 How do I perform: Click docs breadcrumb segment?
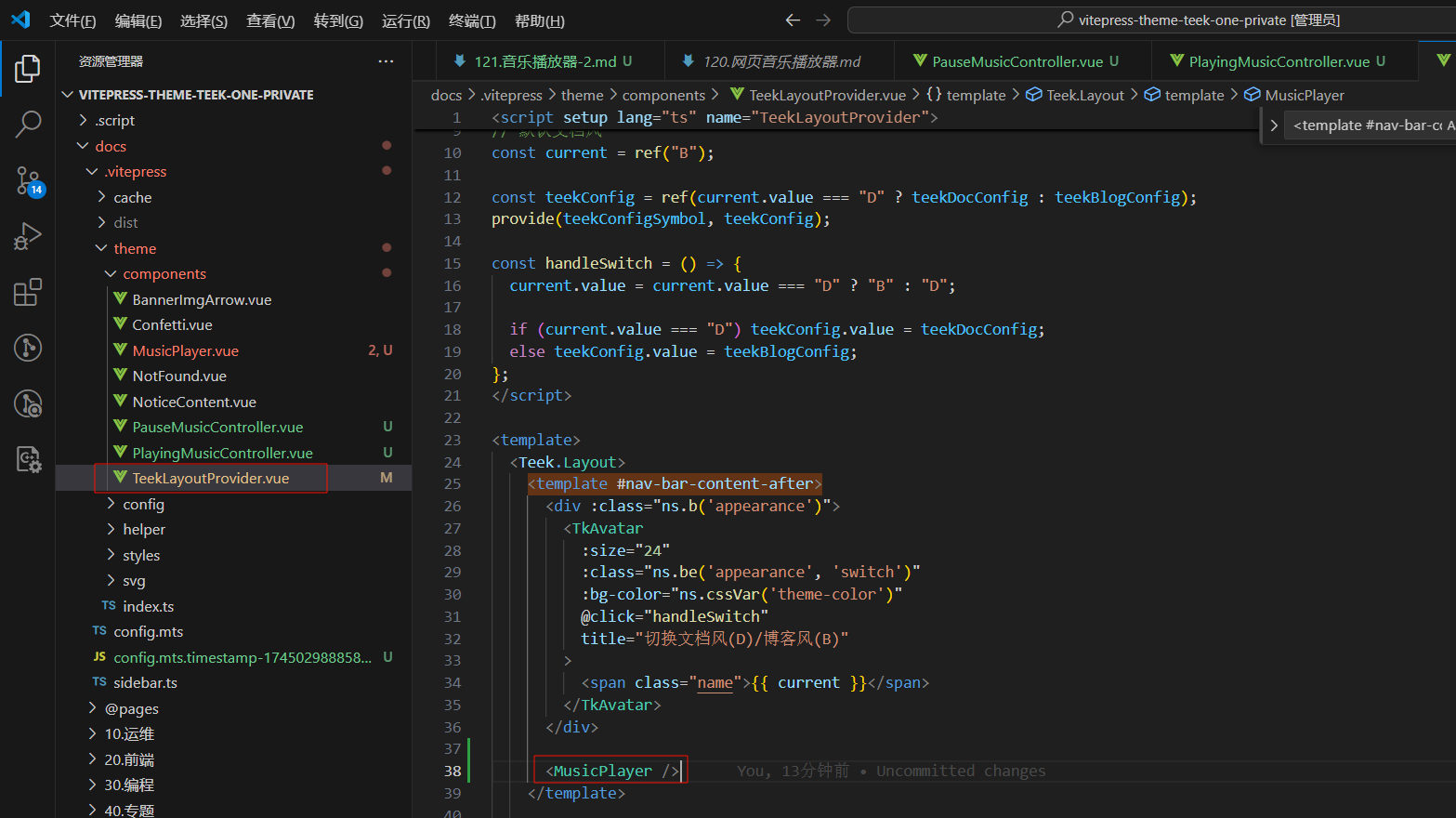446,95
